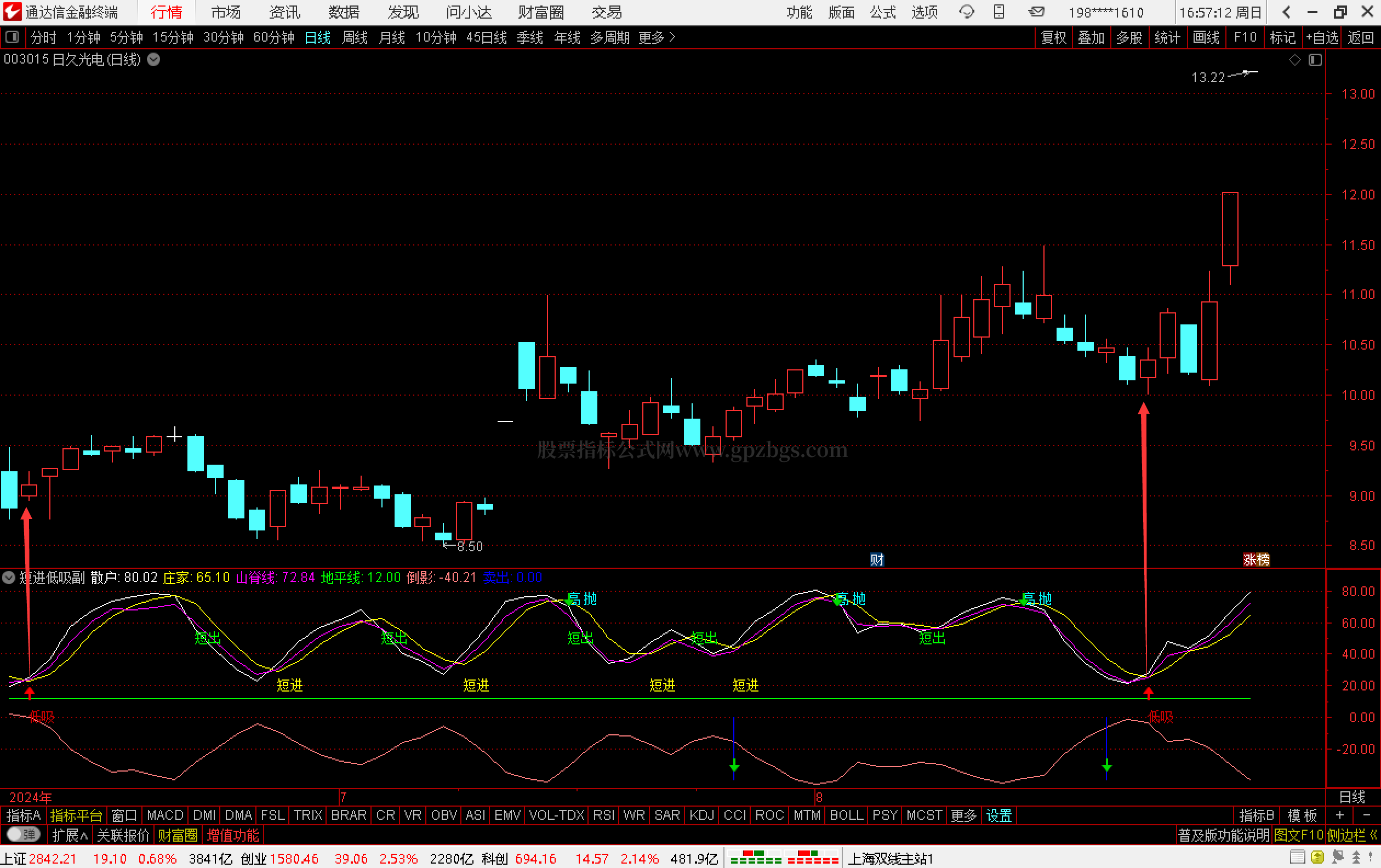Click the 创业 1580.46 index readout
This screenshot has height=868, width=1381.
279,858
